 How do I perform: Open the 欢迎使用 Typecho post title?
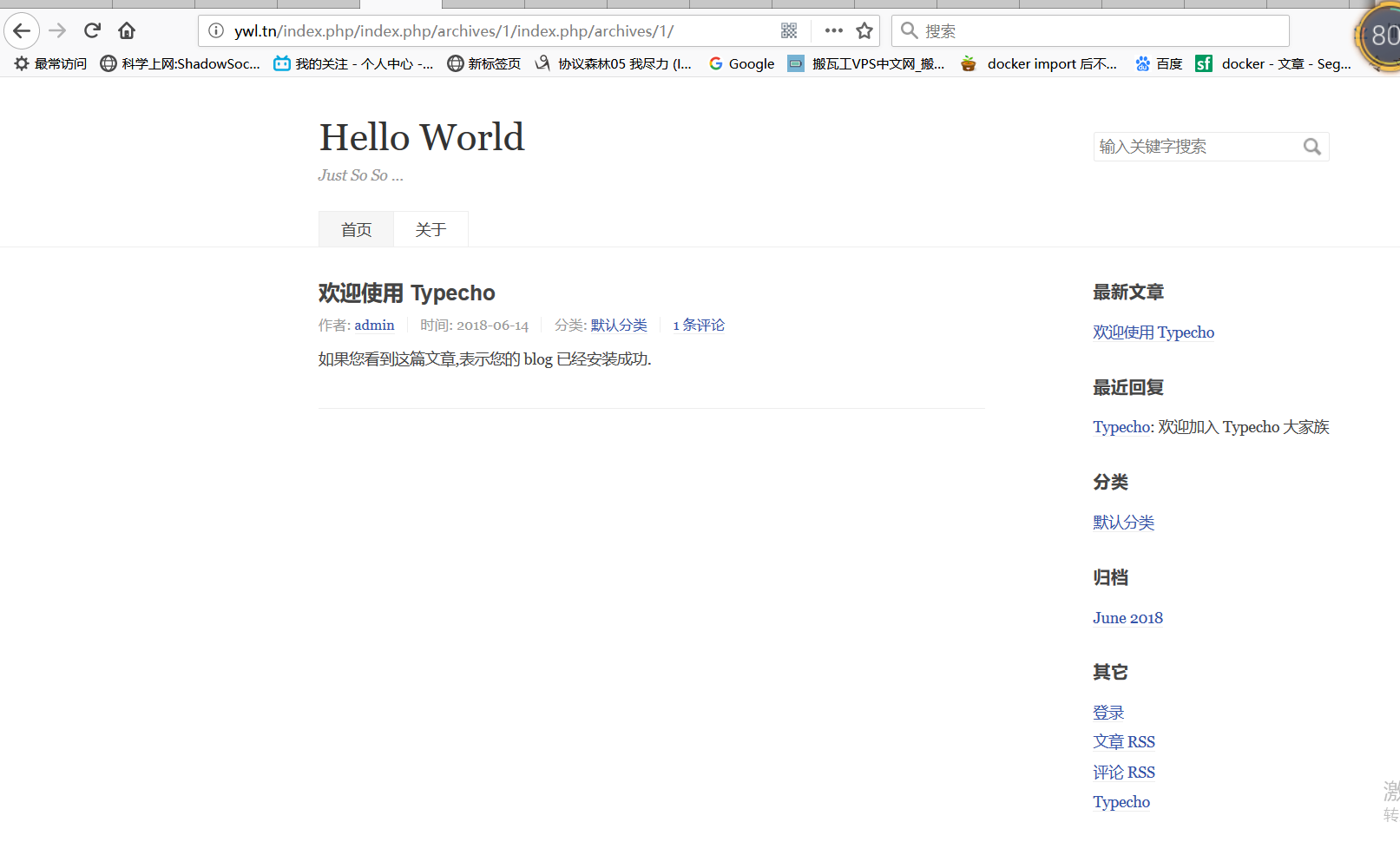point(406,293)
